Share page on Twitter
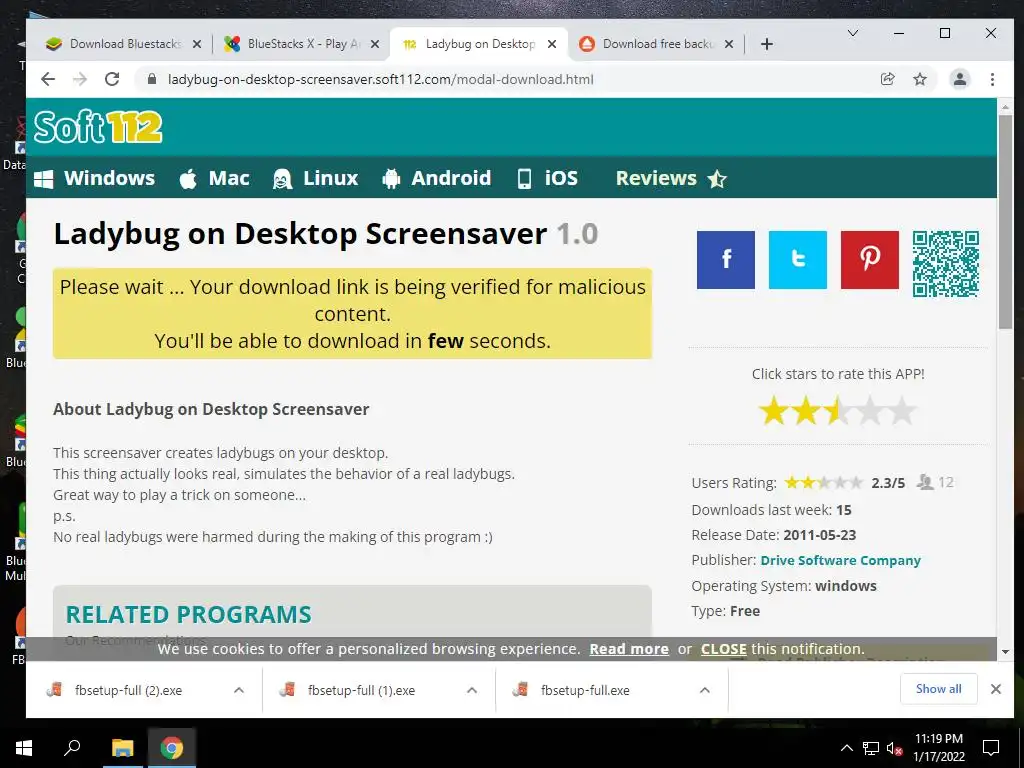This screenshot has height=768, width=1024. pos(797,259)
